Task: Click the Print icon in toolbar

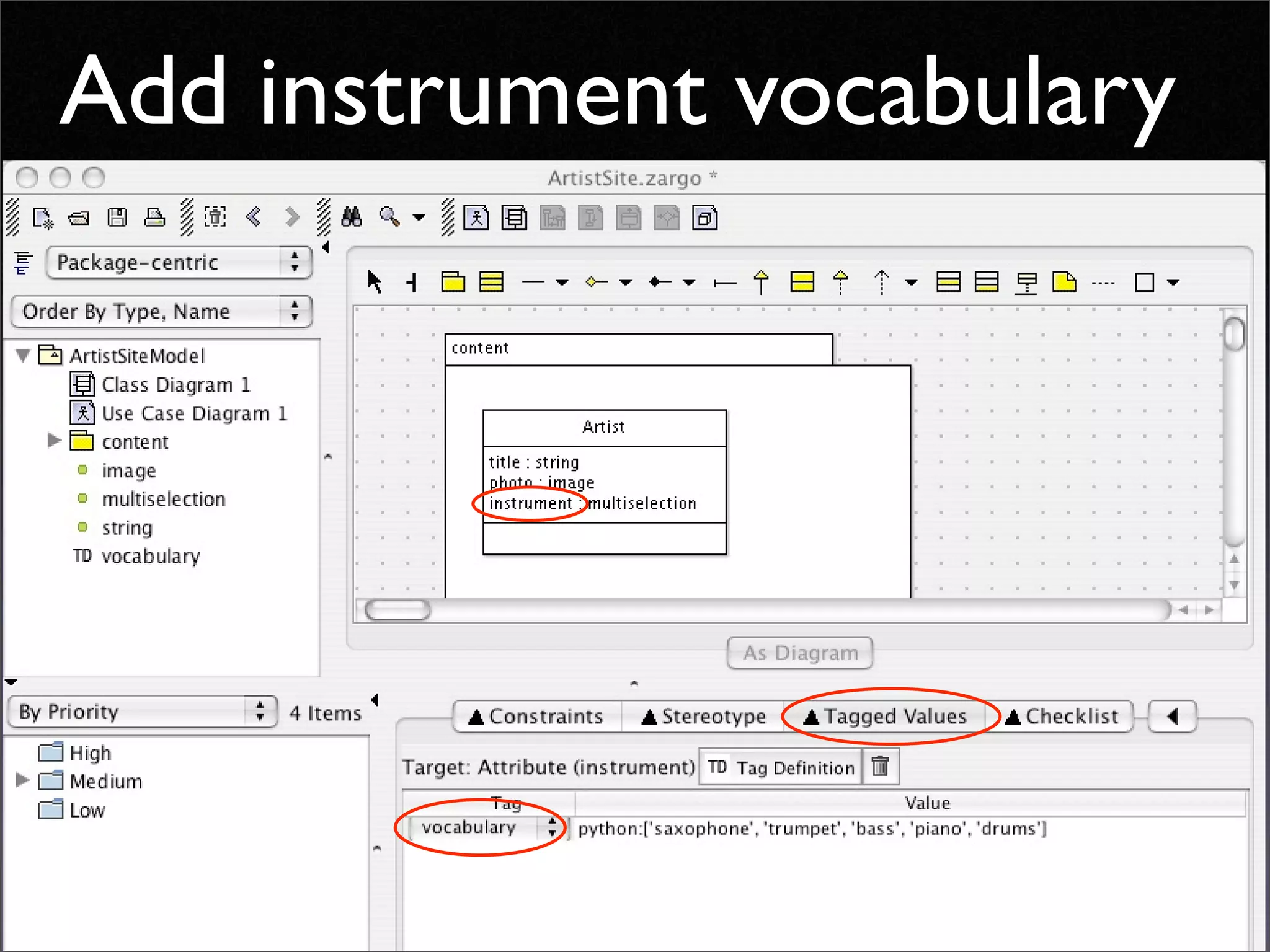Action: coord(154,218)
